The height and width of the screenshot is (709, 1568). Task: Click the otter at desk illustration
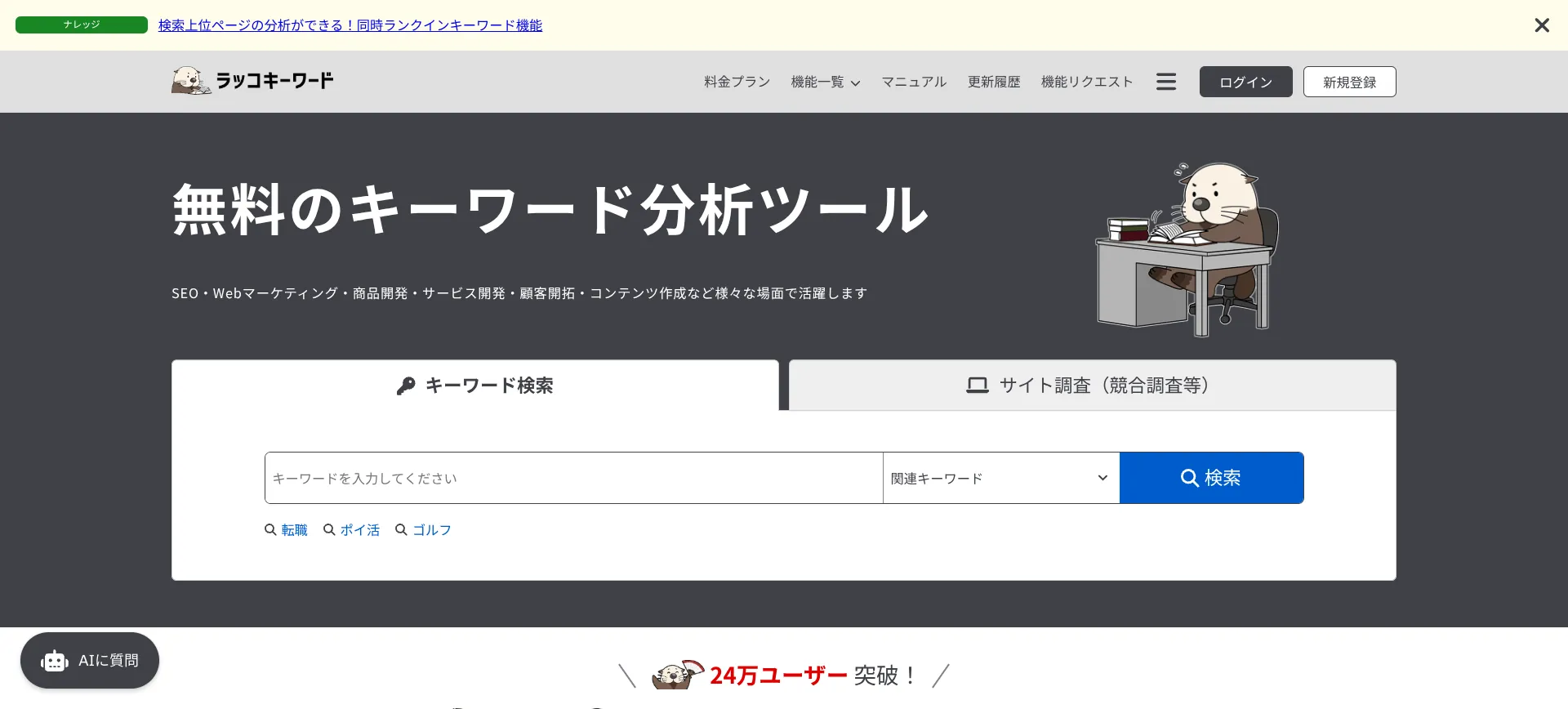pos(1187,249)
